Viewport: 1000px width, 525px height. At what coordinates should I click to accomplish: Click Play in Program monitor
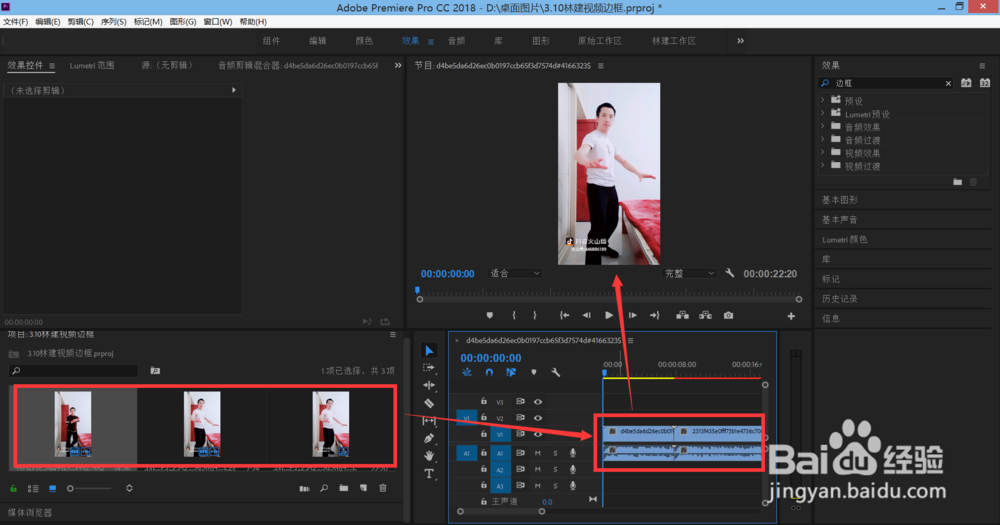click(609, 315)
